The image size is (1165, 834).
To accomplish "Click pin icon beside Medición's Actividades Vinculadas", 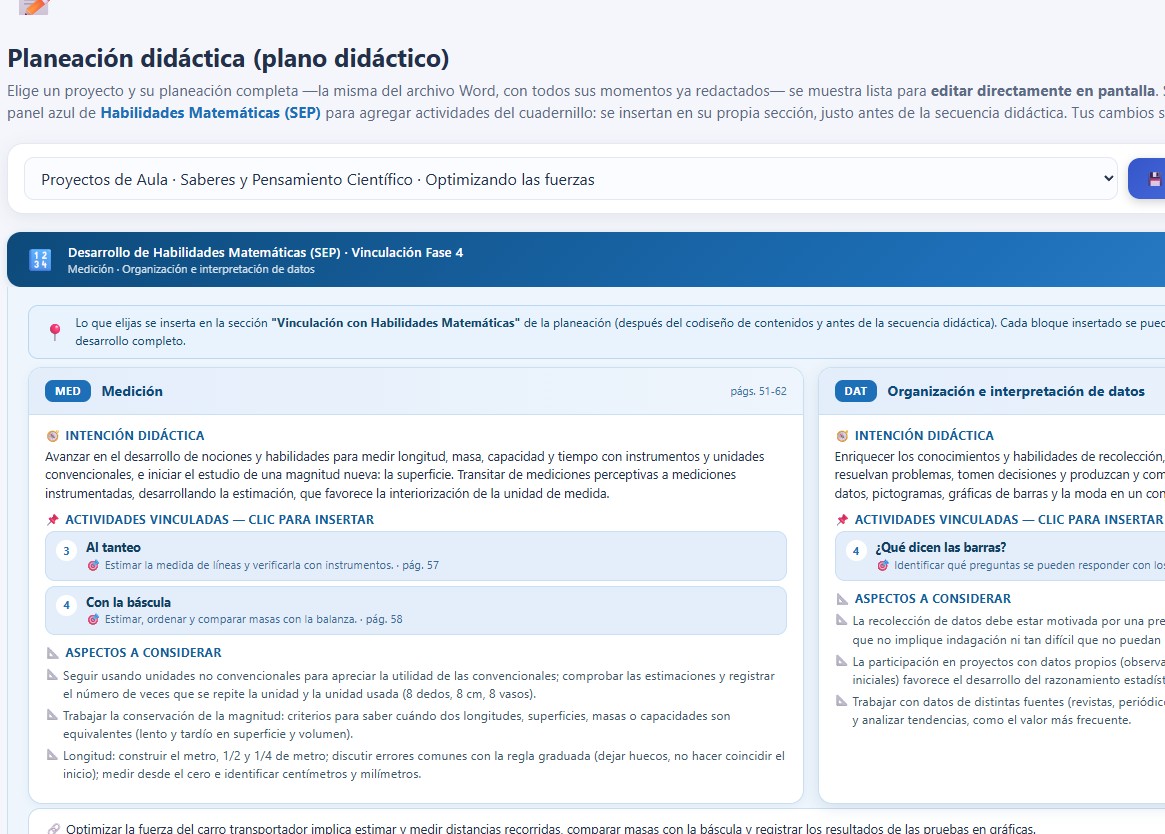I will [x=53, y=520].
